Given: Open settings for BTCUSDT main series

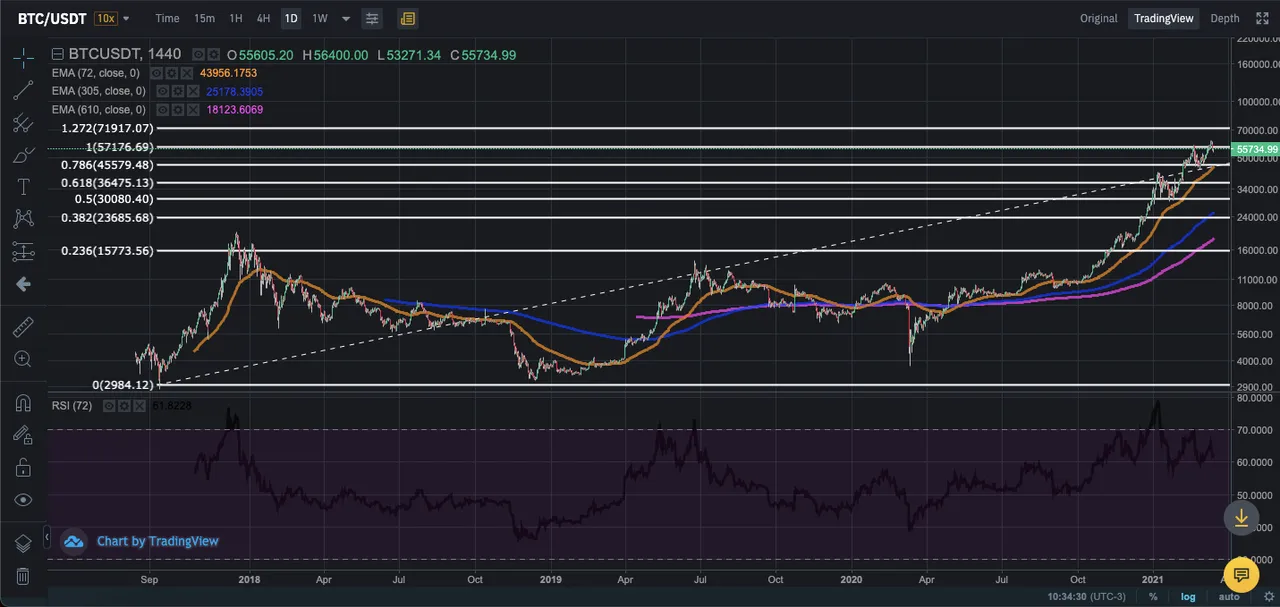Looking at the screenshot, I should pos(213,55).
